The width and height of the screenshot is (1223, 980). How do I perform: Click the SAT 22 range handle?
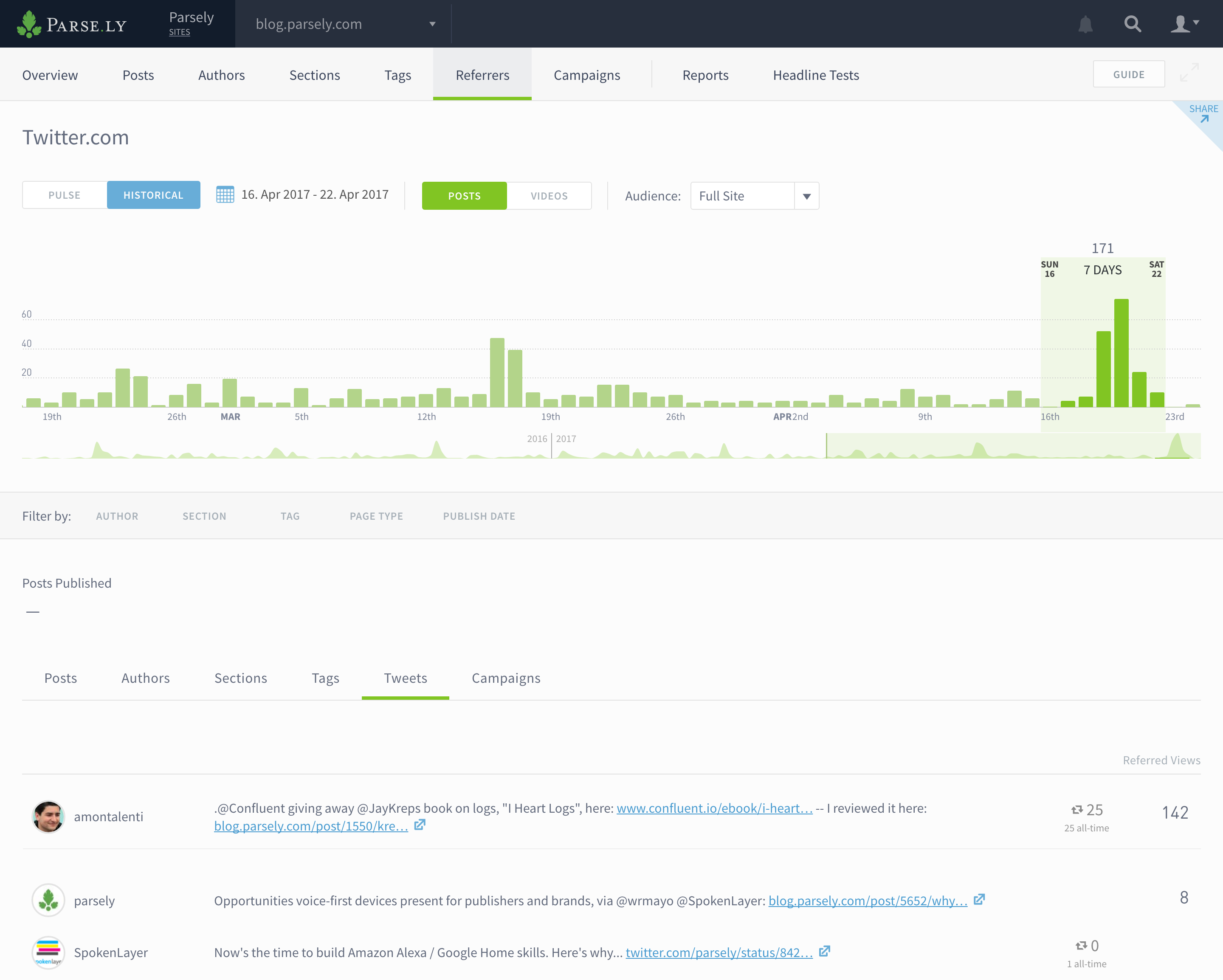tap(1156, 269)
